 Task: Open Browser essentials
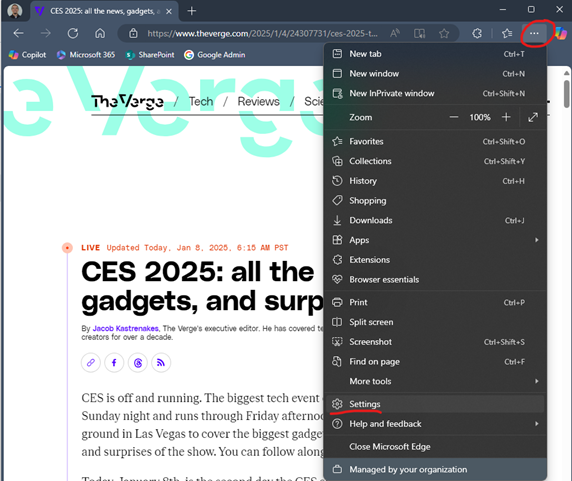(x=435, y=279)
